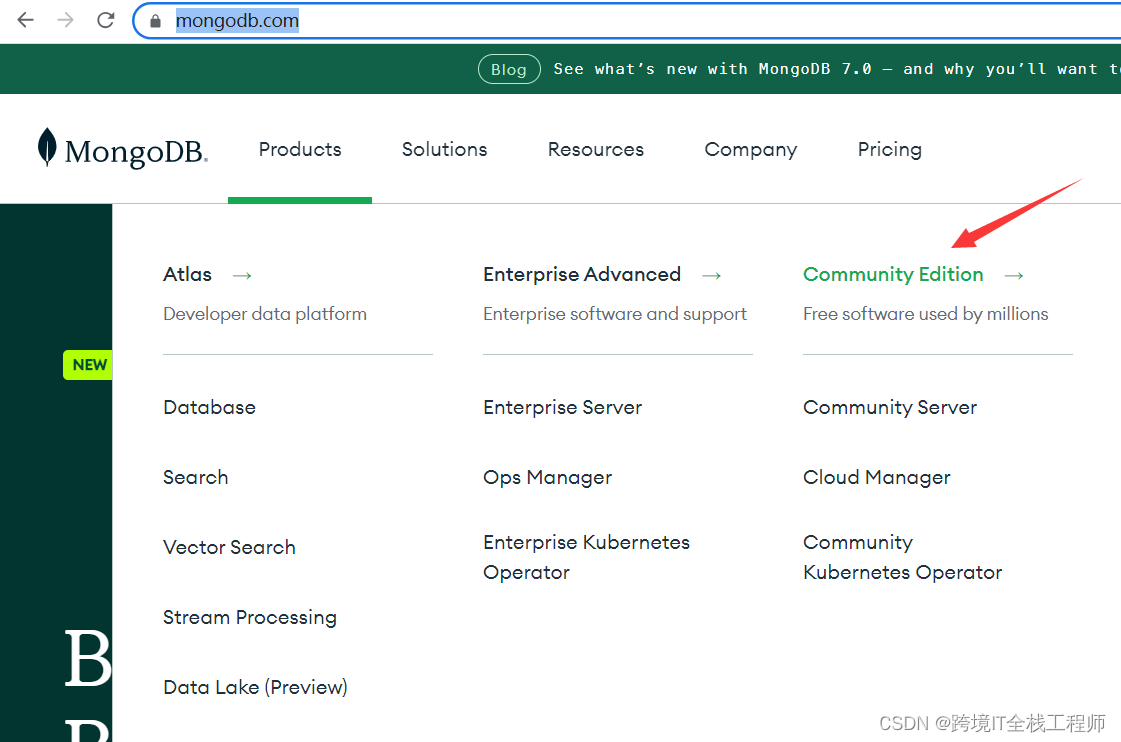
Task: Open the Blog pill in banner
Action: click(509, 69)
